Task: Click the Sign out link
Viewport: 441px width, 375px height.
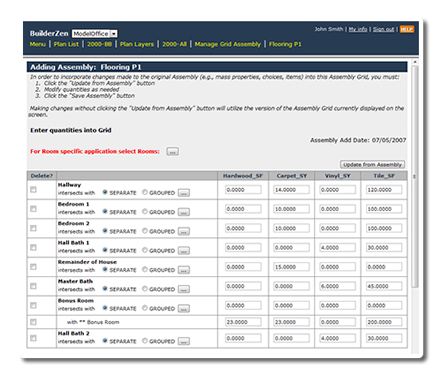Action: 383,29
